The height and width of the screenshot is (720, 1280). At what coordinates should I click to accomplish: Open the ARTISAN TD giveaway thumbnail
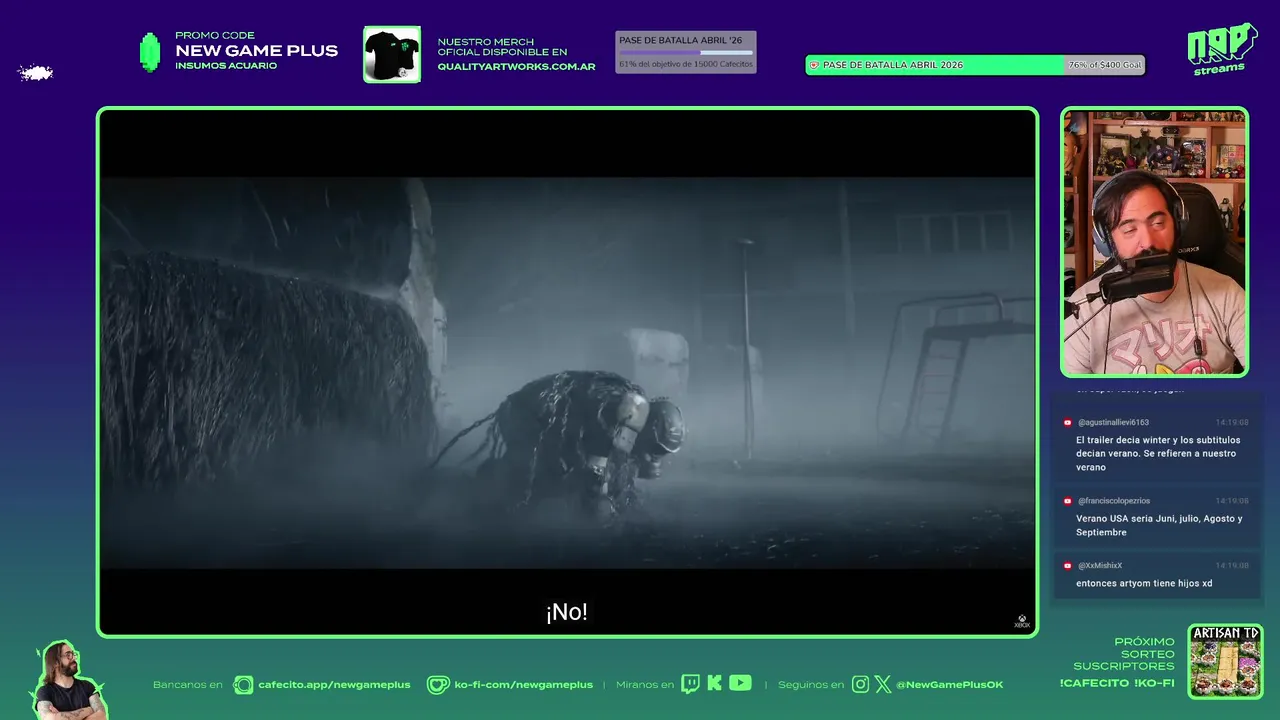[x=1225, y=662]
